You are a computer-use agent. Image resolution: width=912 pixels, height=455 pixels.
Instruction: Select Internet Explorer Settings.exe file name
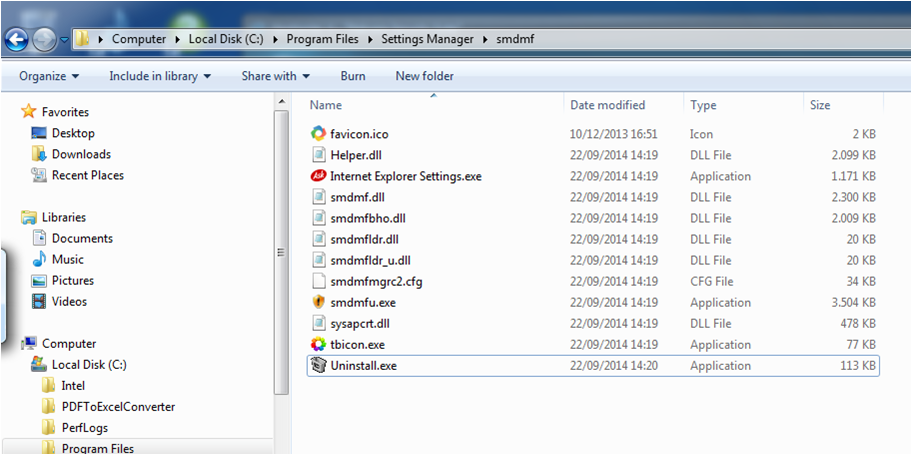(x=405, y=176)
